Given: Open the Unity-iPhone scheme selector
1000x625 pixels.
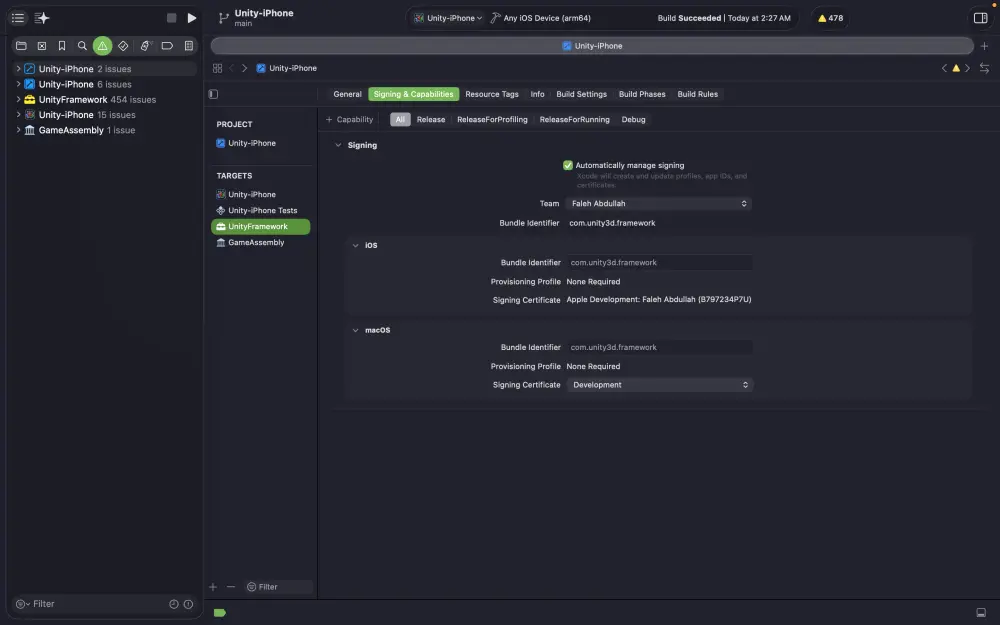Looking at the screenshot, I should click(x=448, y=18).
